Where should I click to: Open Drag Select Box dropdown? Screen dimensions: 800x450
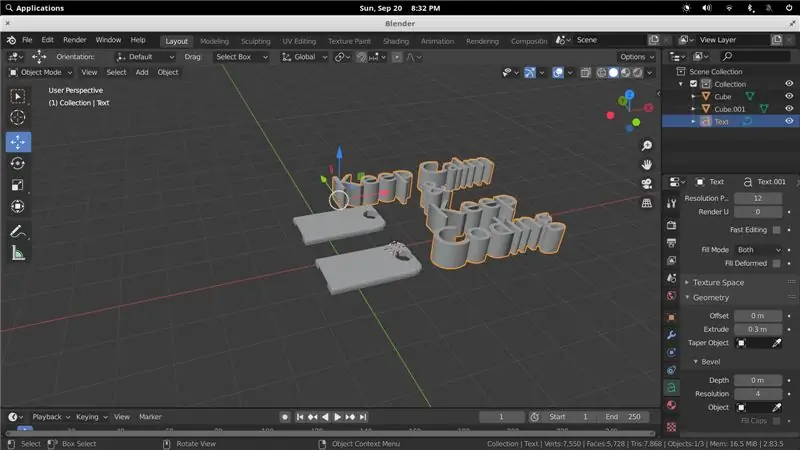(x=241, y=57)
